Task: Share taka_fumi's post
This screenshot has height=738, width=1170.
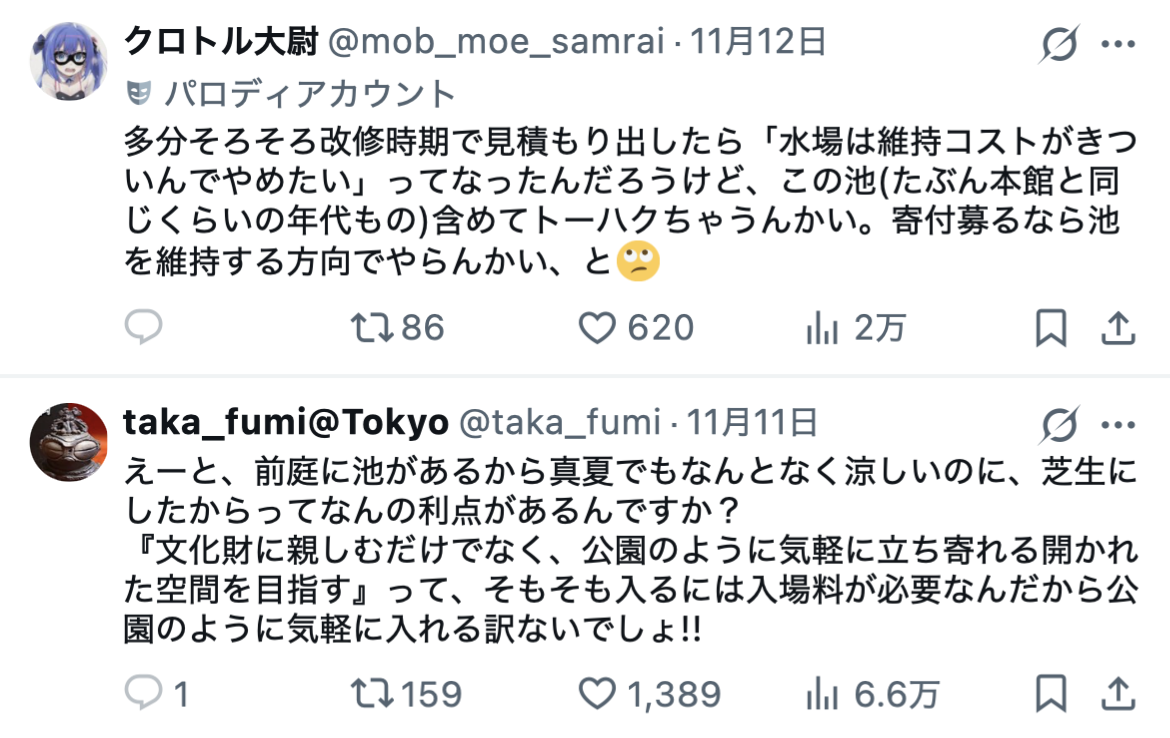Action: pos(1117,692)
